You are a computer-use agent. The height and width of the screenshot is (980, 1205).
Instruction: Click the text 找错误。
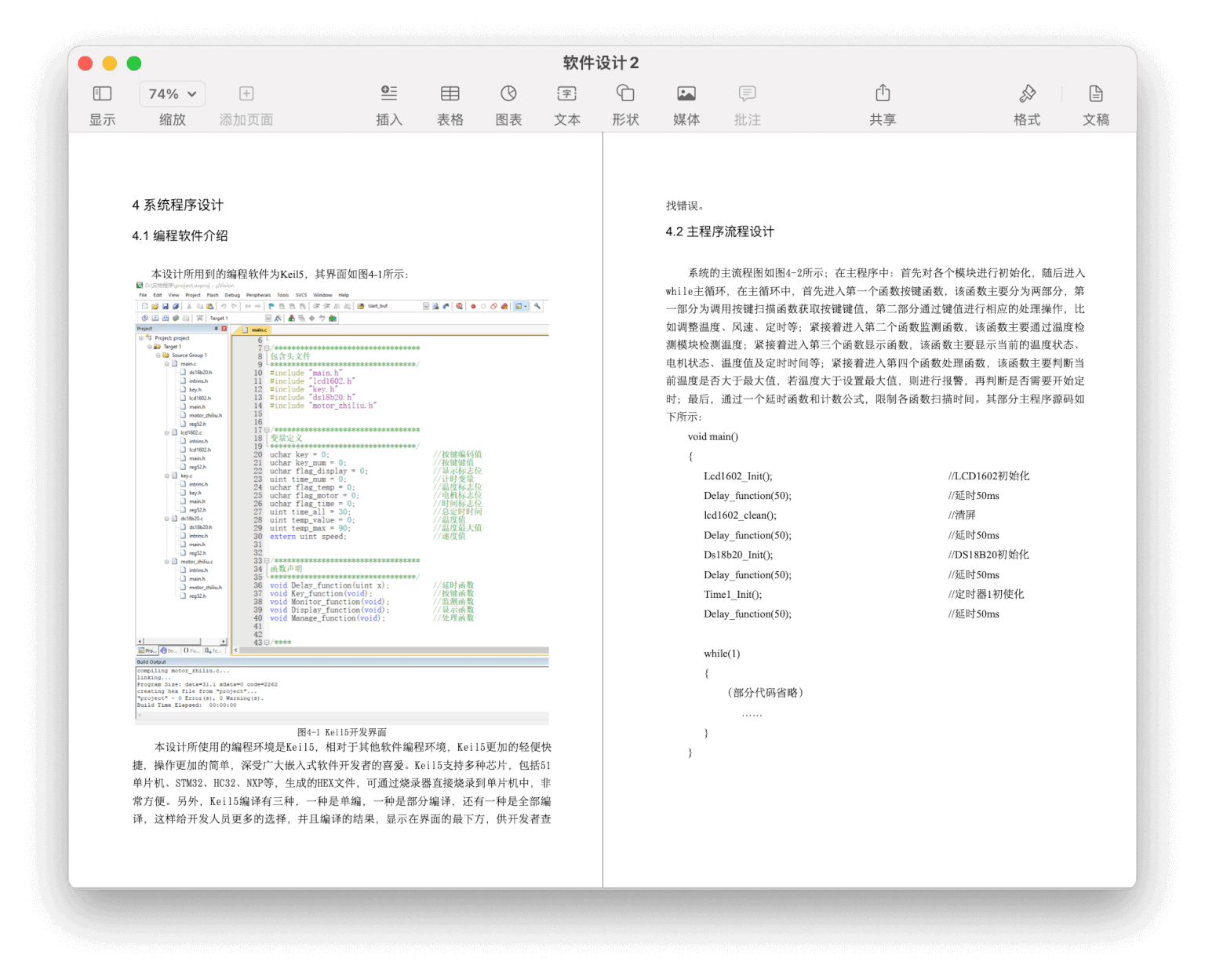coord(685,206)
